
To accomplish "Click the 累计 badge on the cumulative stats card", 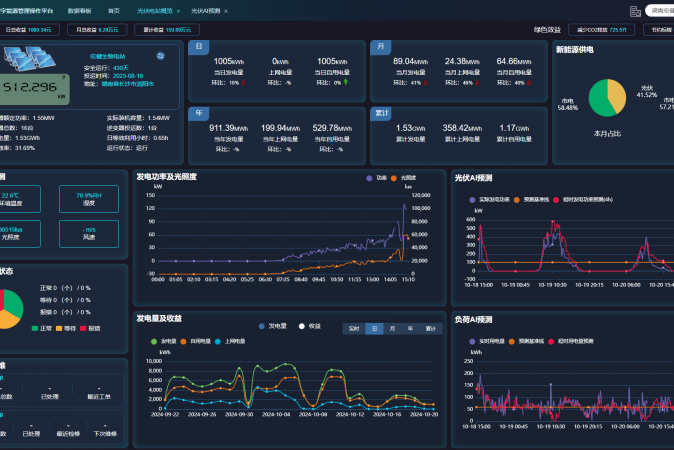I will (x=383, y=113).
